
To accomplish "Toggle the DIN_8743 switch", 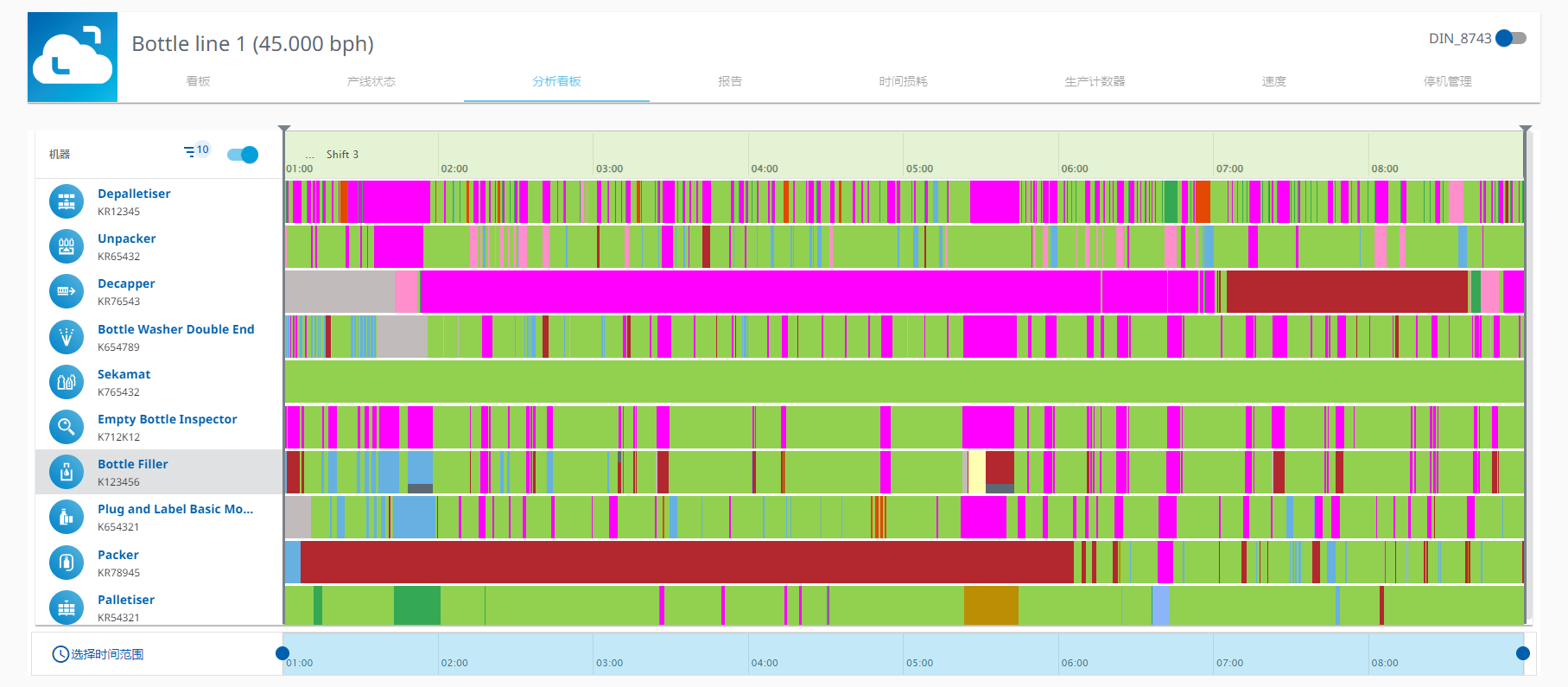I will (1511, 38).
